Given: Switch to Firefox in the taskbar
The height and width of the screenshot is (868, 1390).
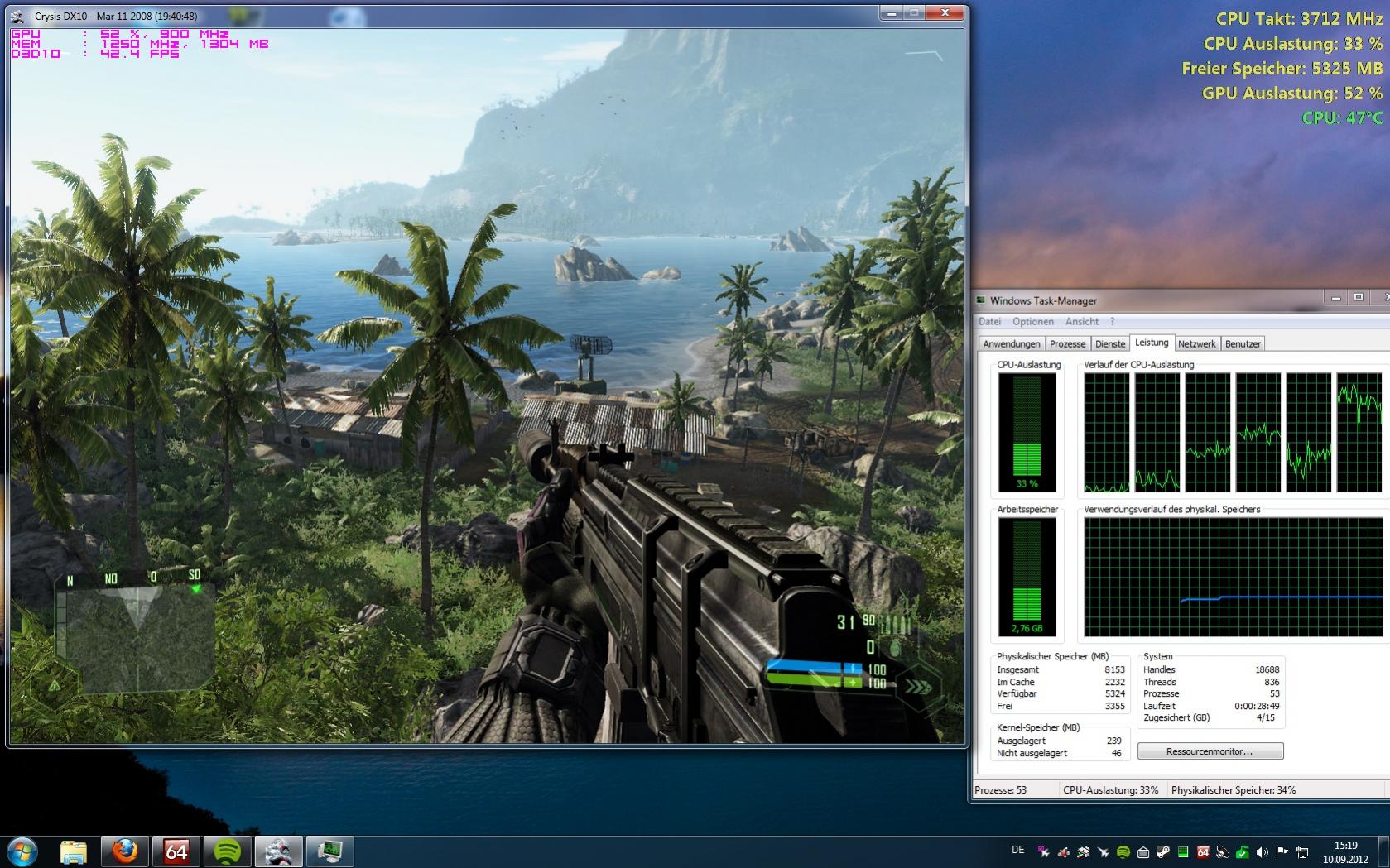Looking at the screenshot, I should pyautogui.click(x=125, y=851).
